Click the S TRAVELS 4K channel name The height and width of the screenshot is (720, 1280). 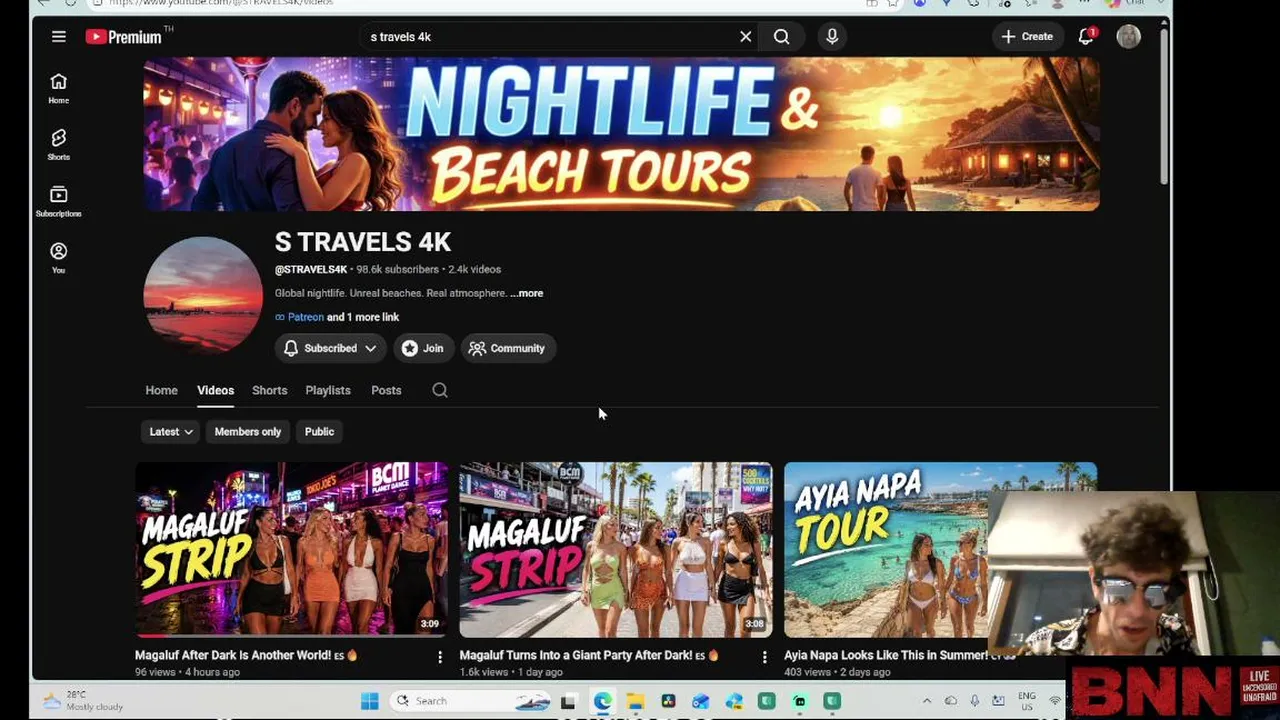[x=363, y=242]
